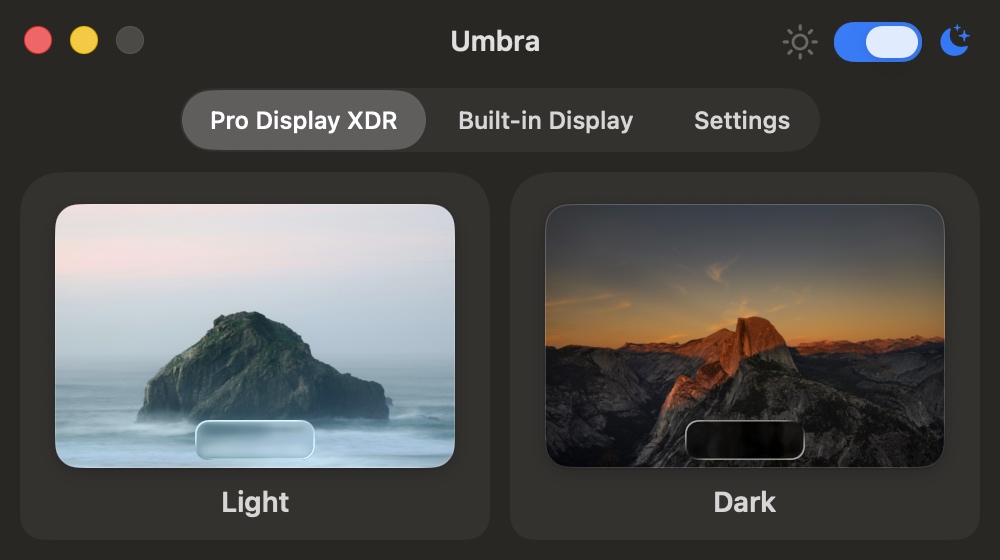Click the Dark label text
Image resolution: width=1000 pixels, height=560 pixels.
[744, 502]
